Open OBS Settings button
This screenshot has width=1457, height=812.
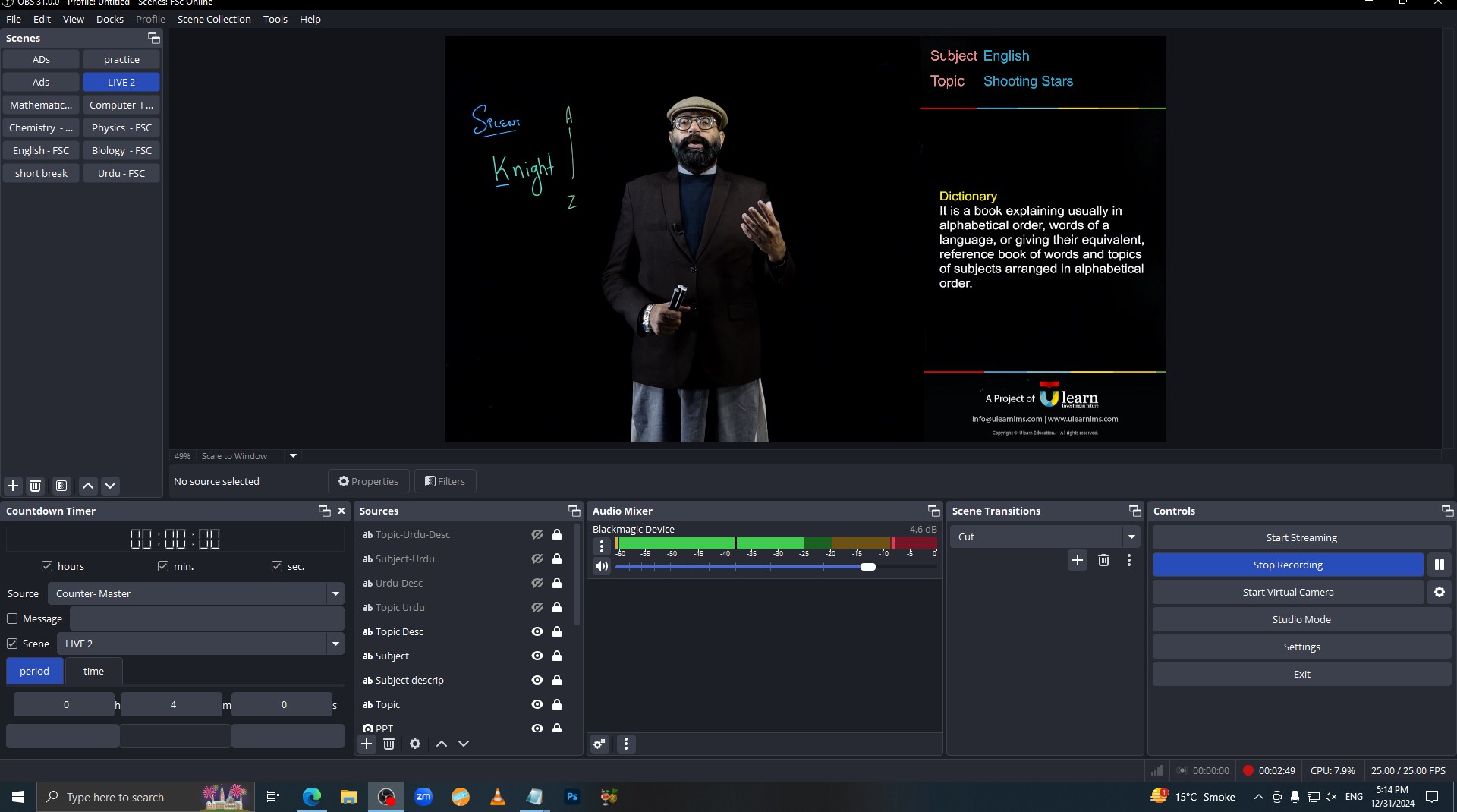(x=1301, y=647)
